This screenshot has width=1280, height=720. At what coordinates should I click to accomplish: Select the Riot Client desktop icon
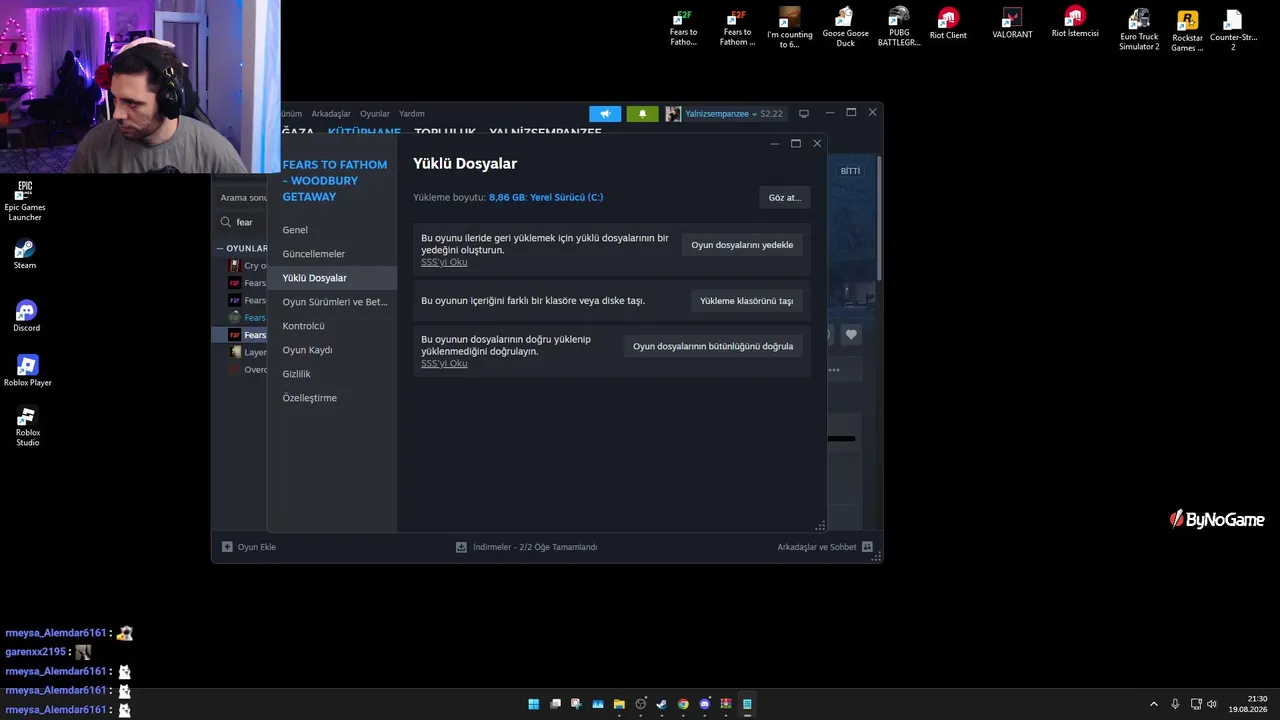tap(948, 25)
